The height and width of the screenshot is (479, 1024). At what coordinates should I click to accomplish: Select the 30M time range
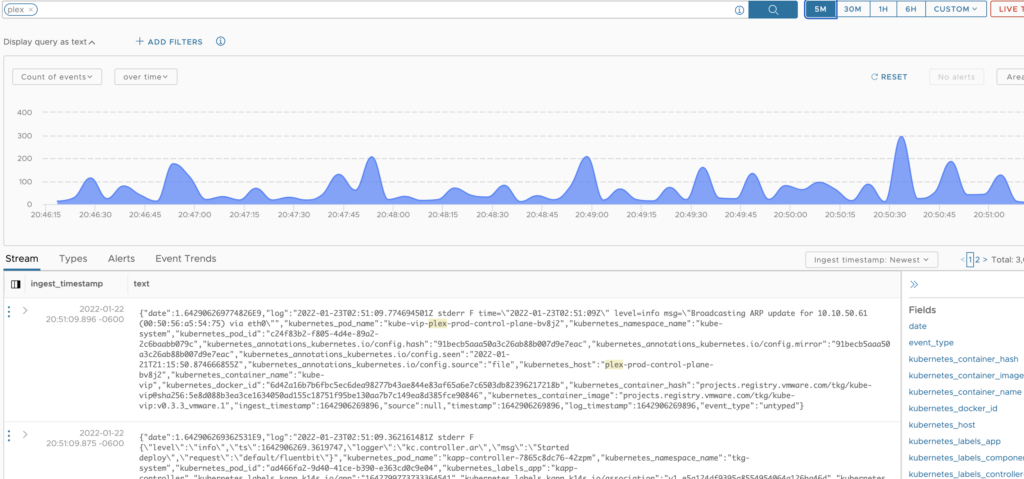pos(852,9)
